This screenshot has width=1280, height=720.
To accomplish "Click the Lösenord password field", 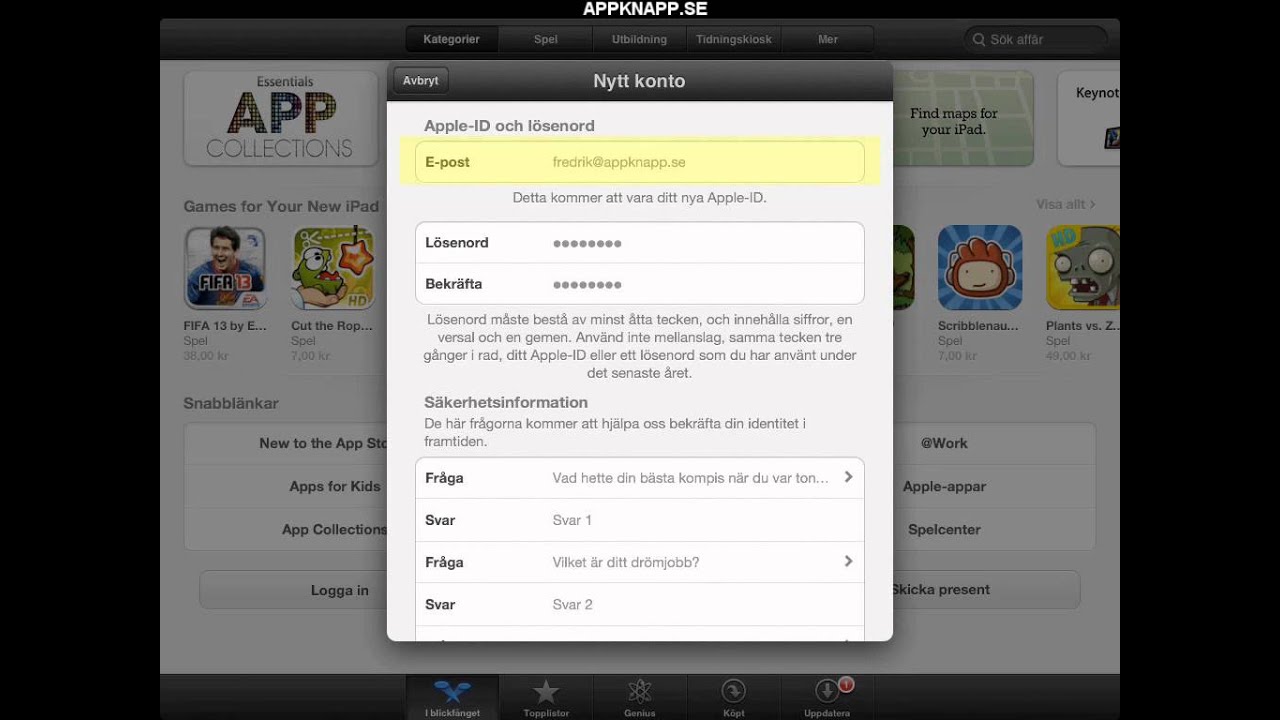I will 640,243.
